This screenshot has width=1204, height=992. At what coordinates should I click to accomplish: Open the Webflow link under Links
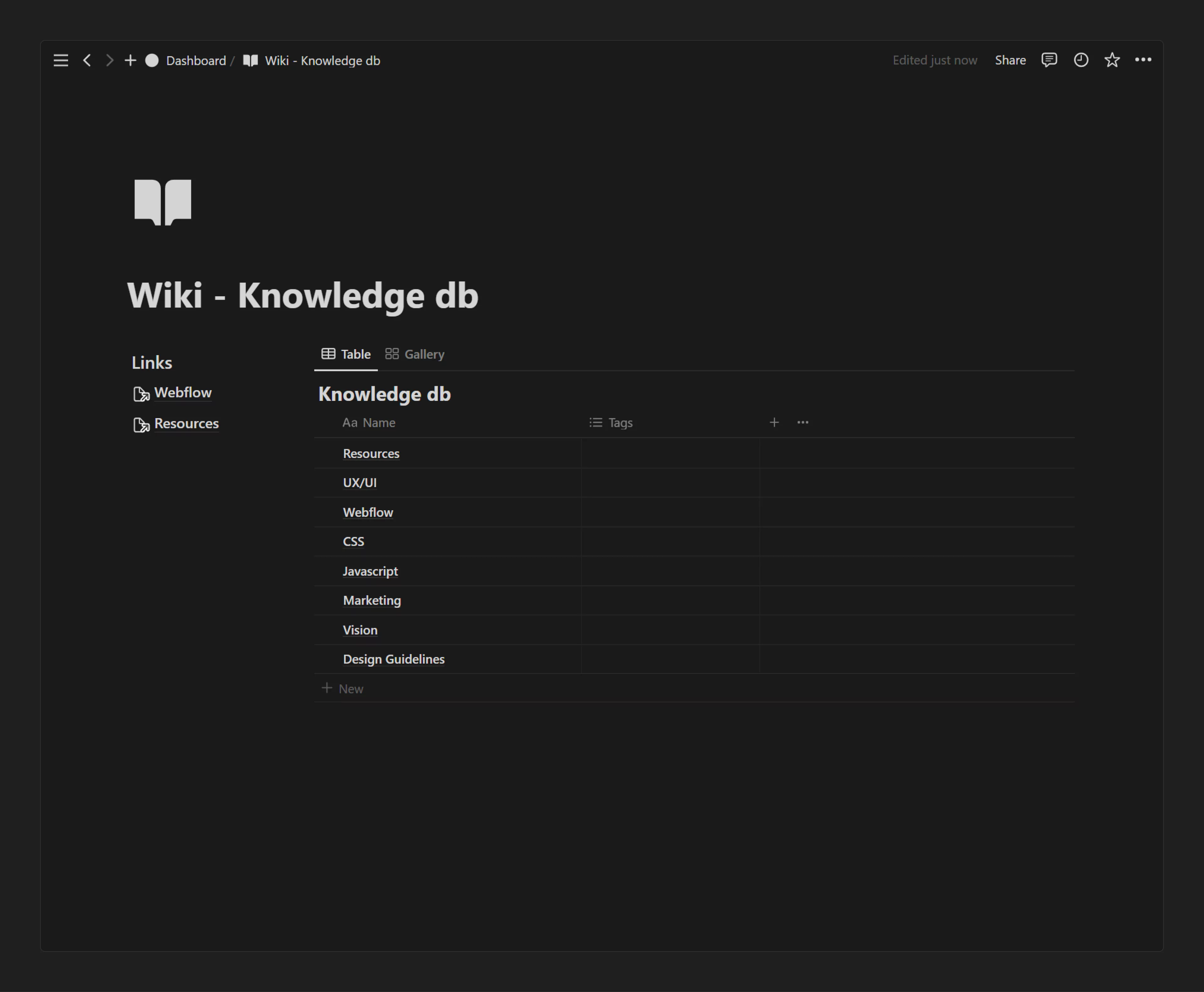(x=182, y=393)
